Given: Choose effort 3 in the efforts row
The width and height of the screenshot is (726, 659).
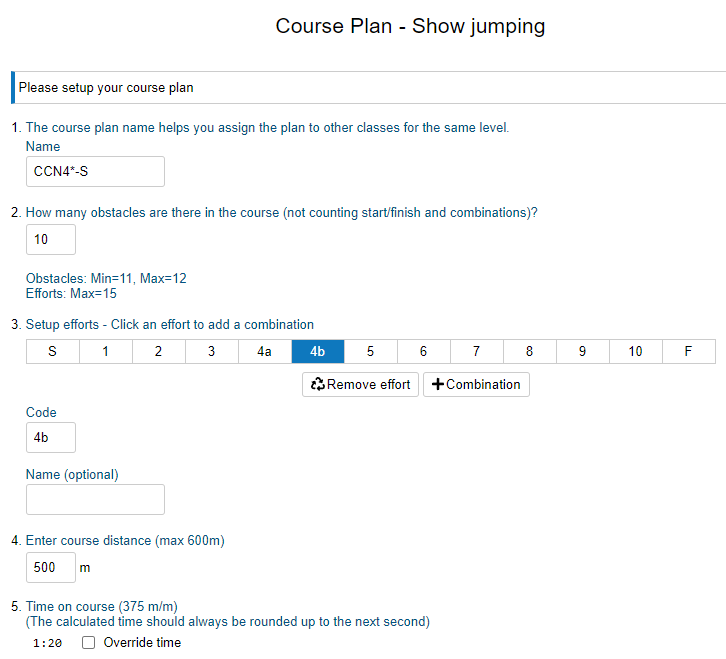Looking at the screenshot, I should [x=211, y=352].
